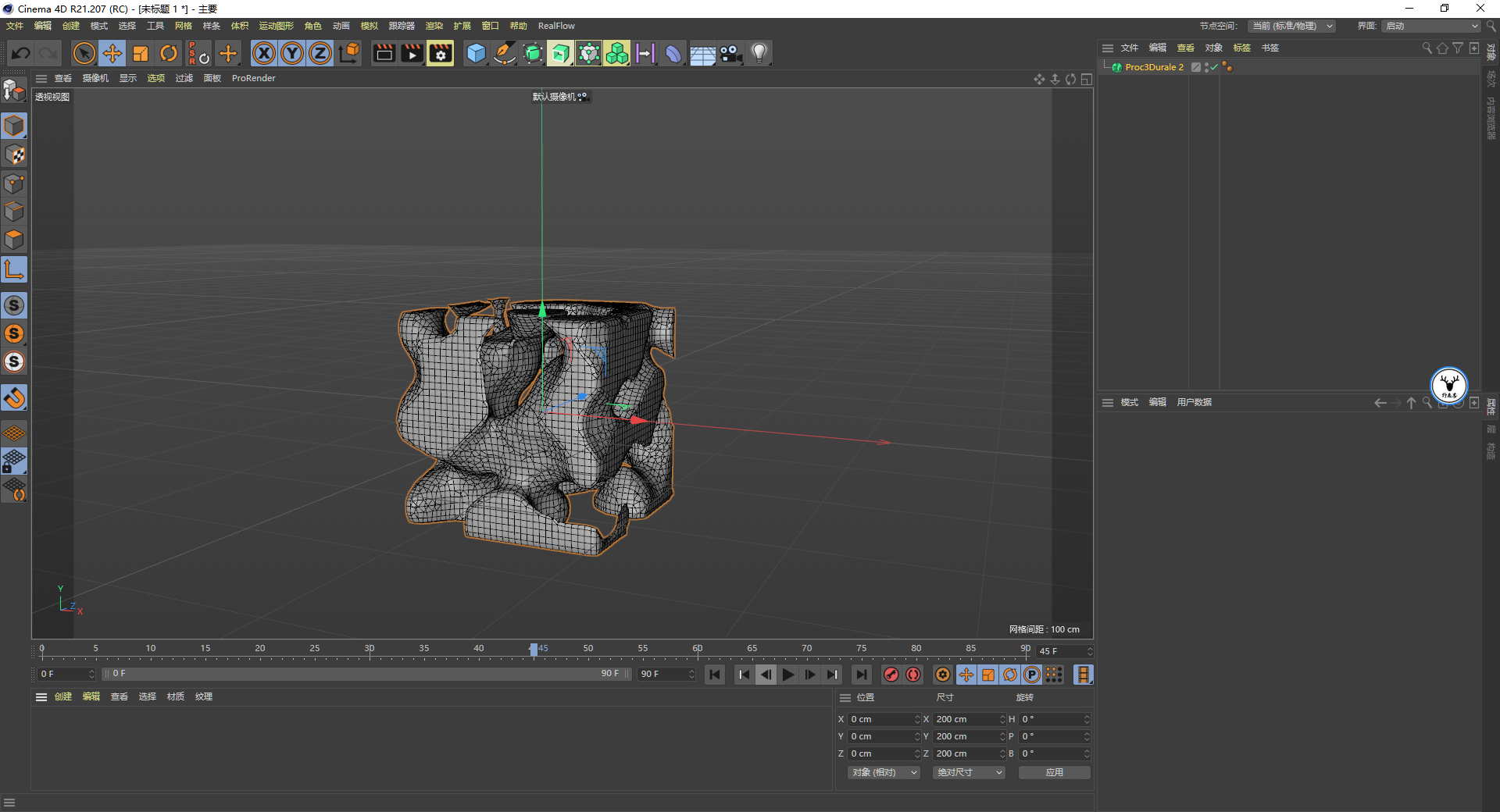
Task: Click viewport maximize toggle icon
Action: pos(1087,80)
